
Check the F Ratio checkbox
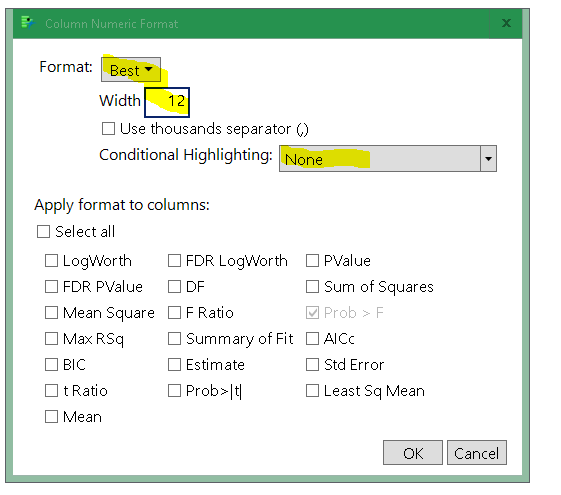click(x=175, y=313)
